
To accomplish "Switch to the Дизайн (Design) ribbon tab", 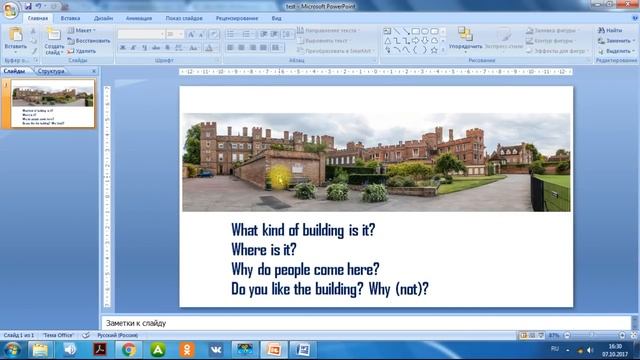I will click(103, 18).
